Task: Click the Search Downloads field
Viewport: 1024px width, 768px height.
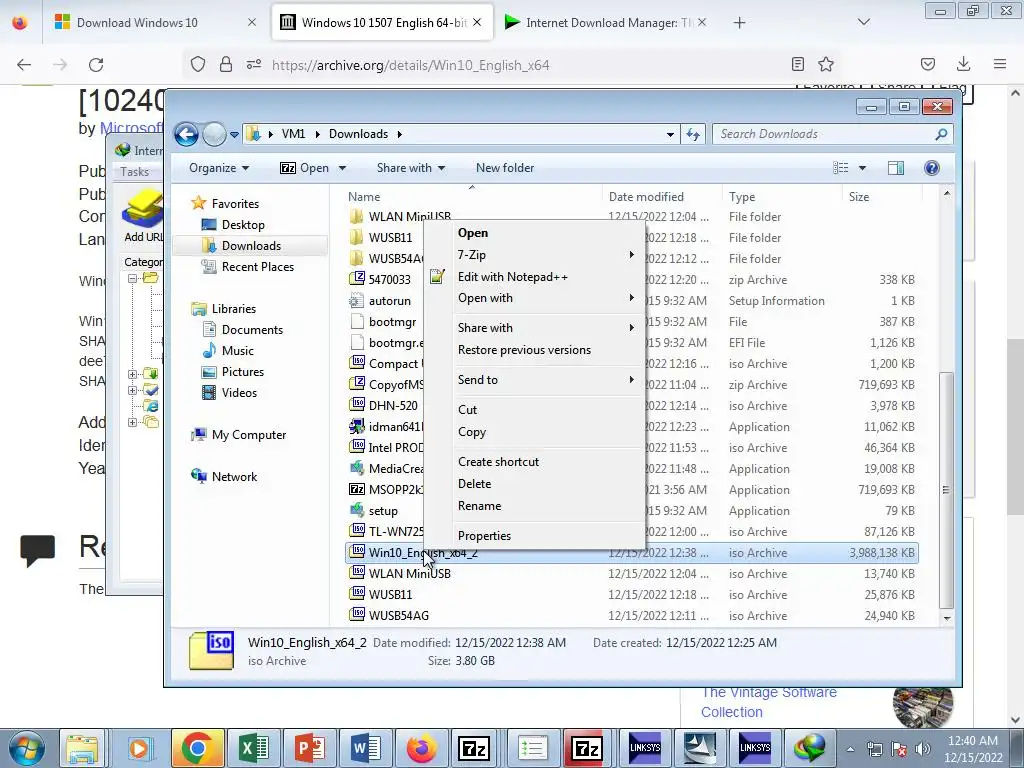Action: (x=823, y=134)
